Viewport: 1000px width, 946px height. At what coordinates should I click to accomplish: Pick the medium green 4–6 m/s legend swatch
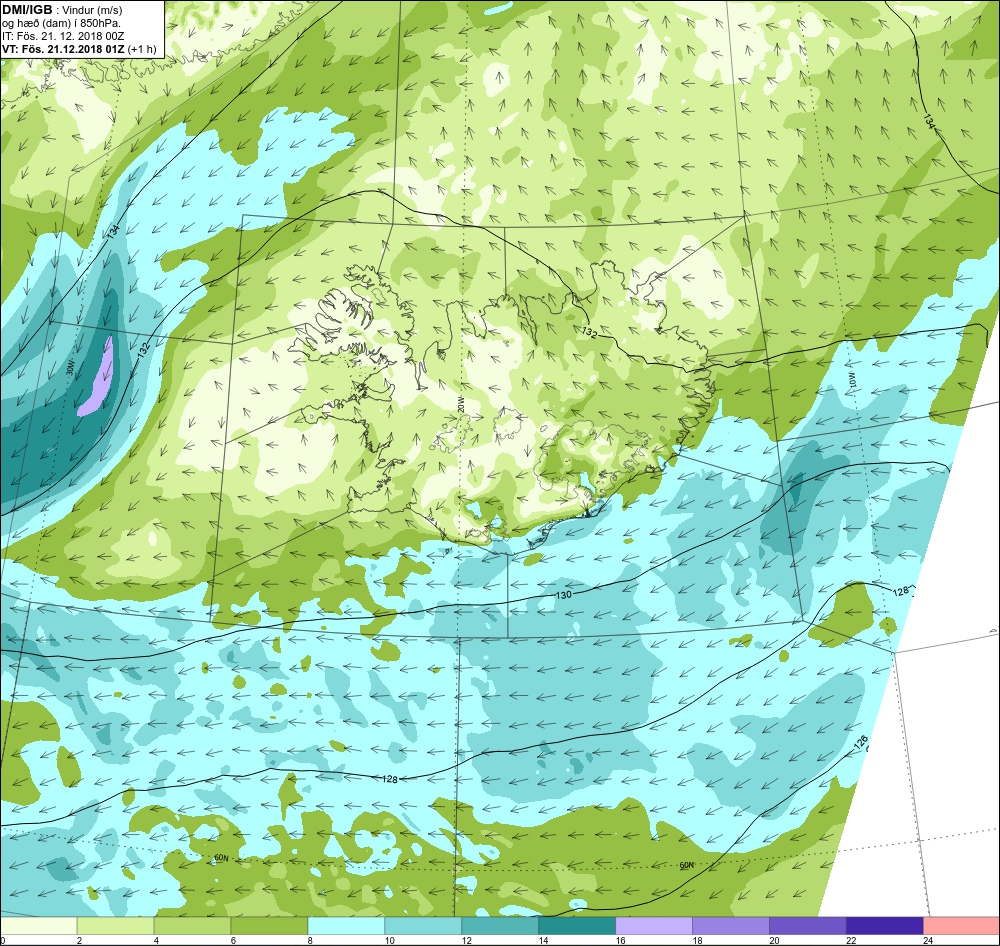tap(192, 925)
